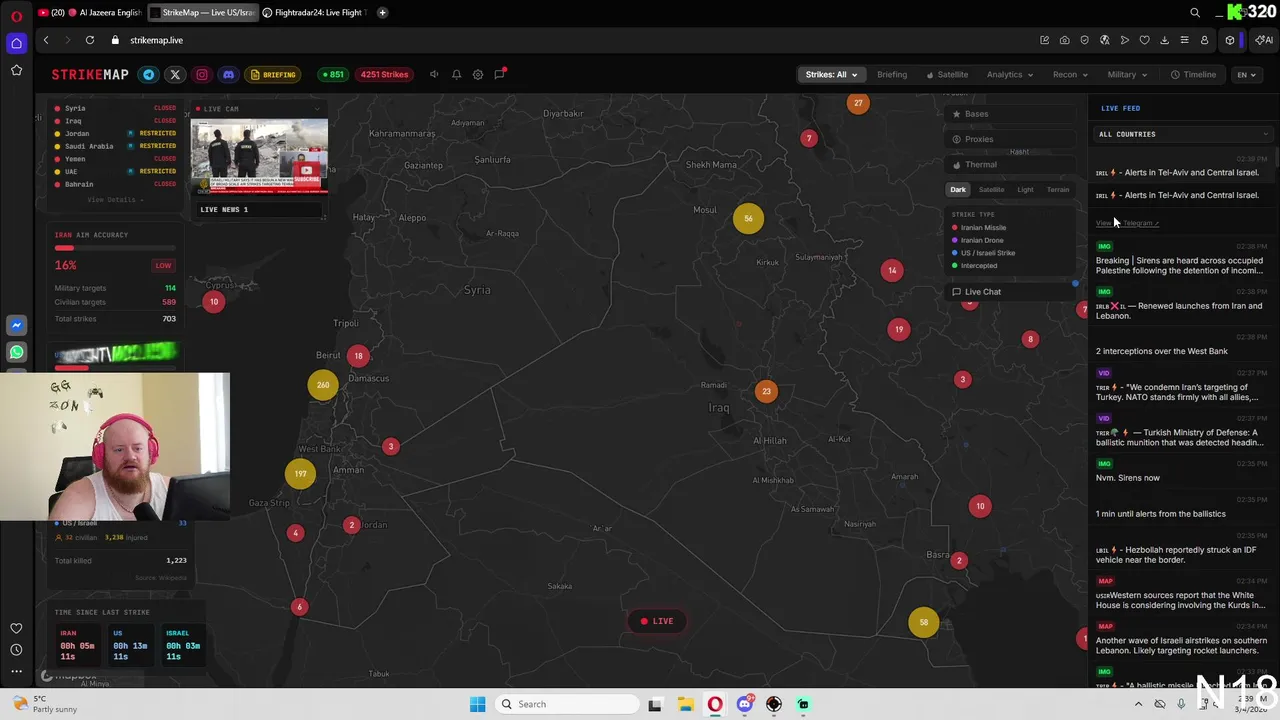This screenshot has height=720, width=1280.
Task: Expand the Recon menu
Action: 1070,75
